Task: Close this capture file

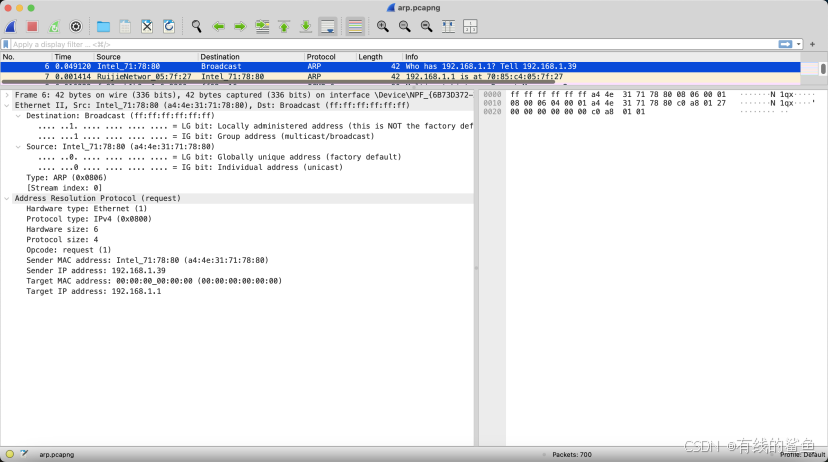Action: pos(147,26)
